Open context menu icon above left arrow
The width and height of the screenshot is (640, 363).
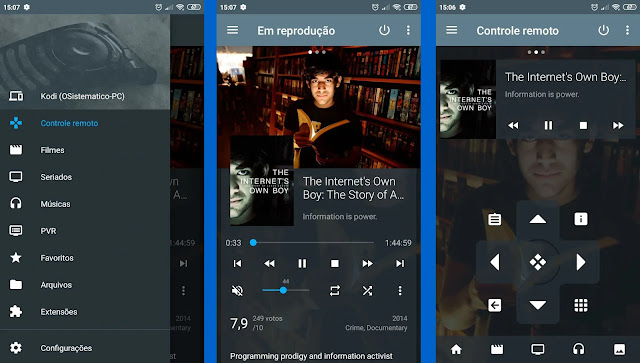(495, 219)
